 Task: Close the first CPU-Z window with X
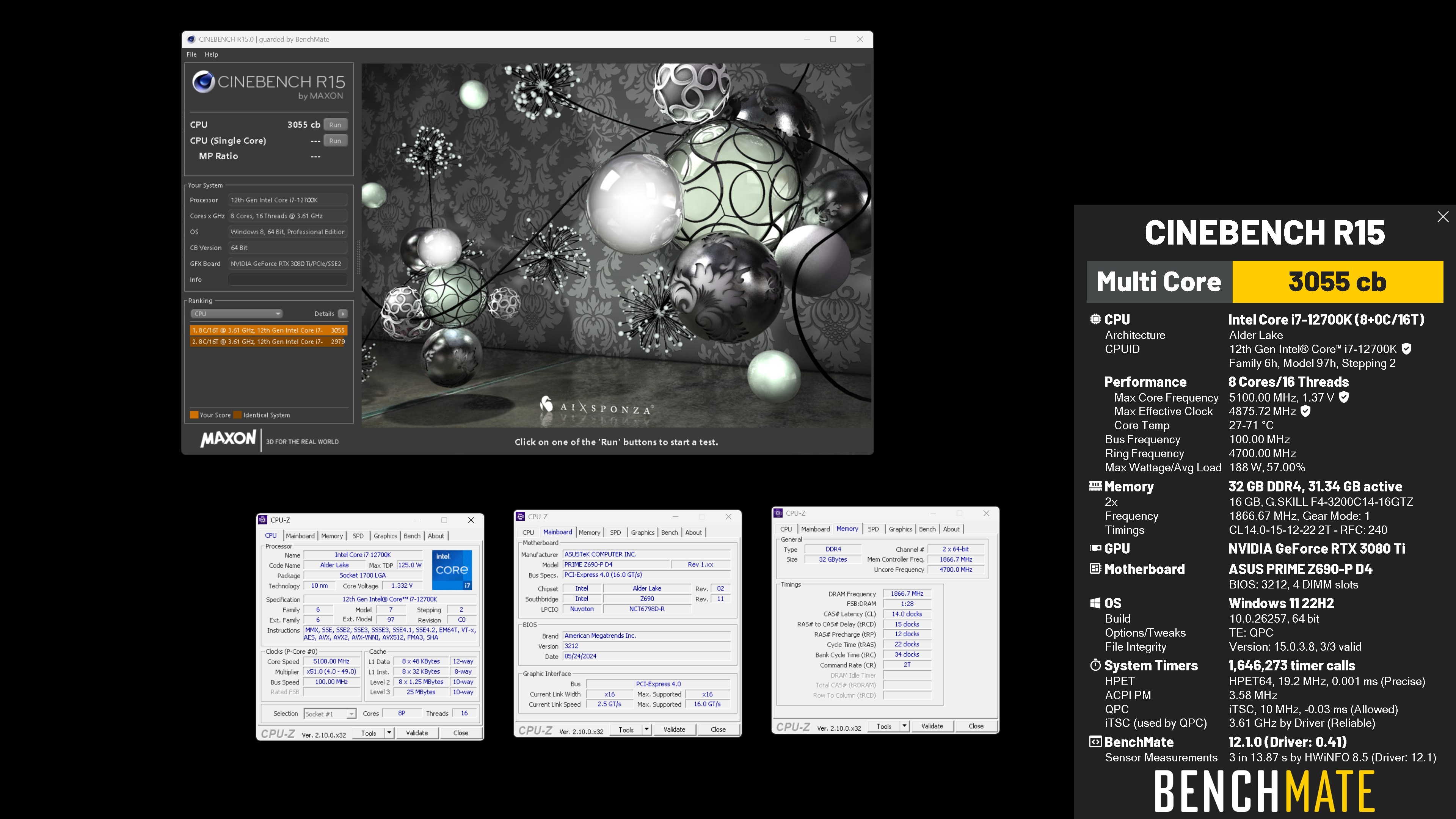(x=471, y=520)
